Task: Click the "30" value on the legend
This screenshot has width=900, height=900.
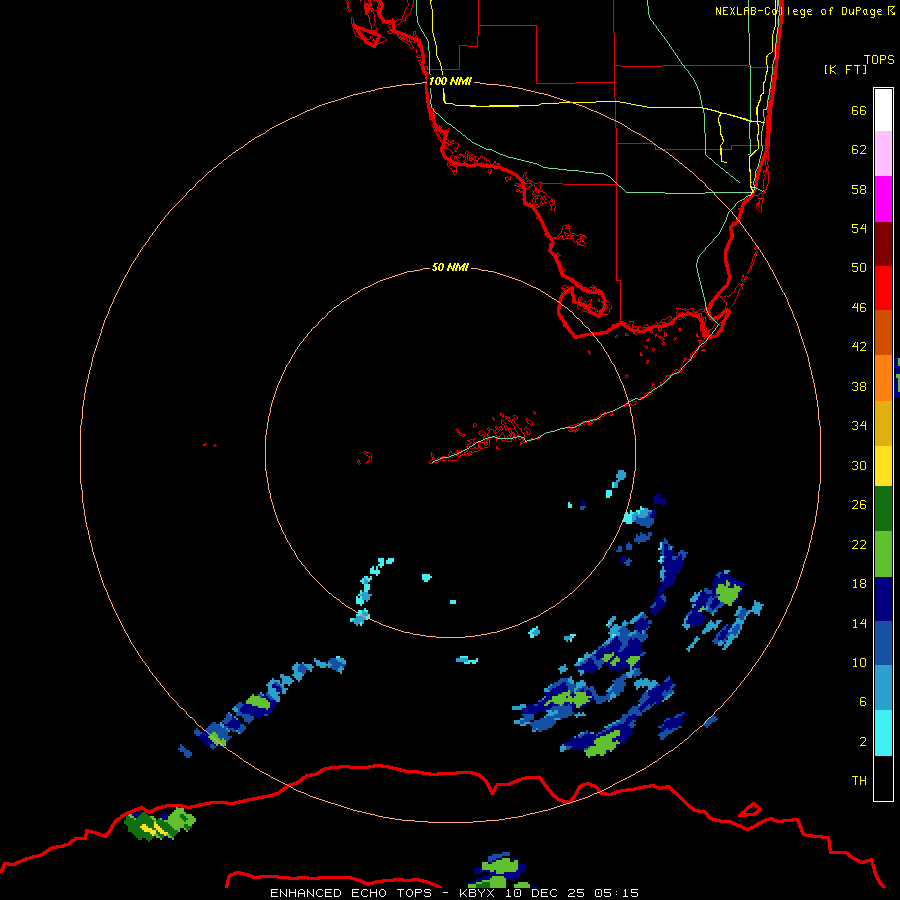Action: 859,465
